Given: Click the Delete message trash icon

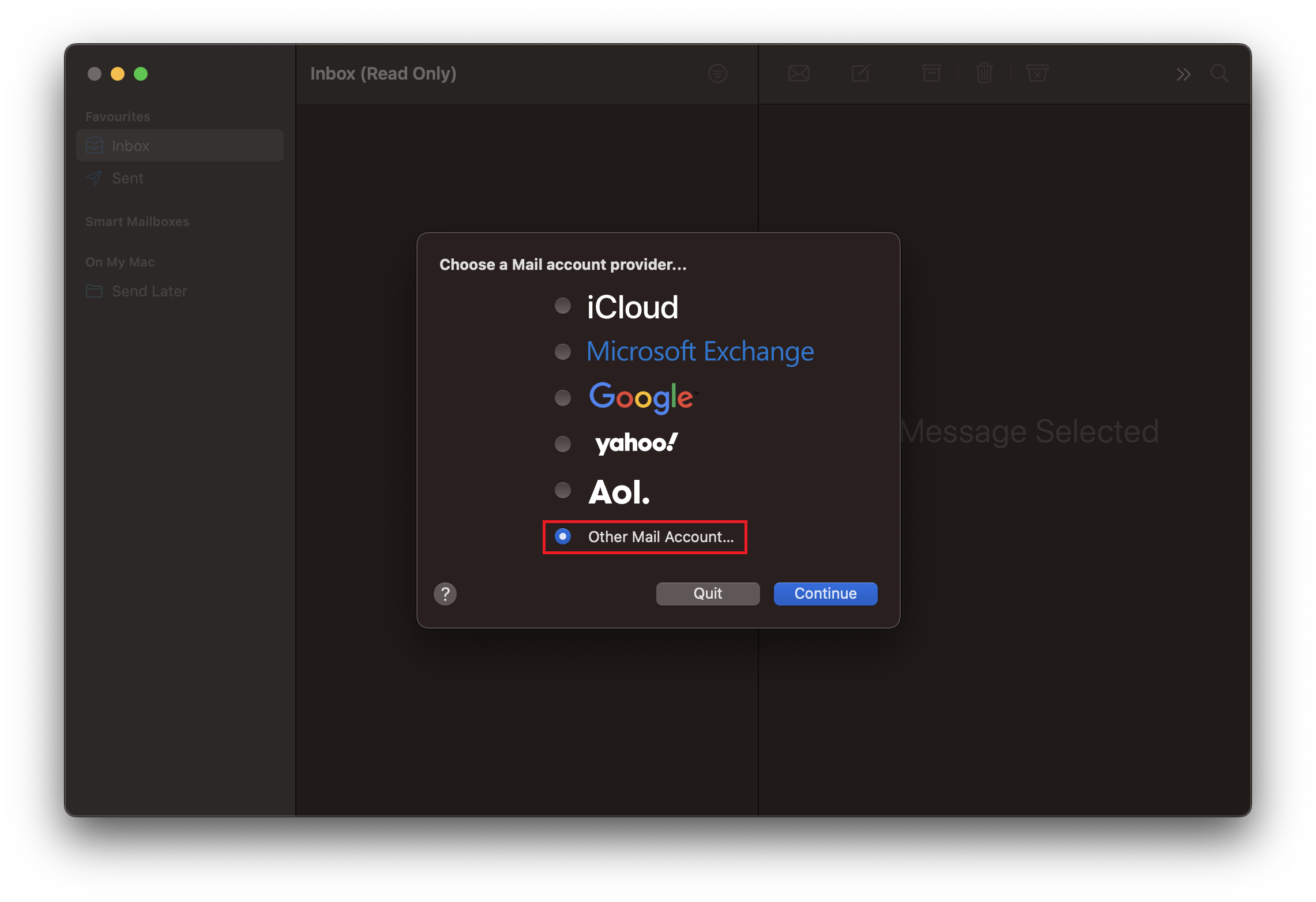Looking at the screenshot, I should 984,73.
